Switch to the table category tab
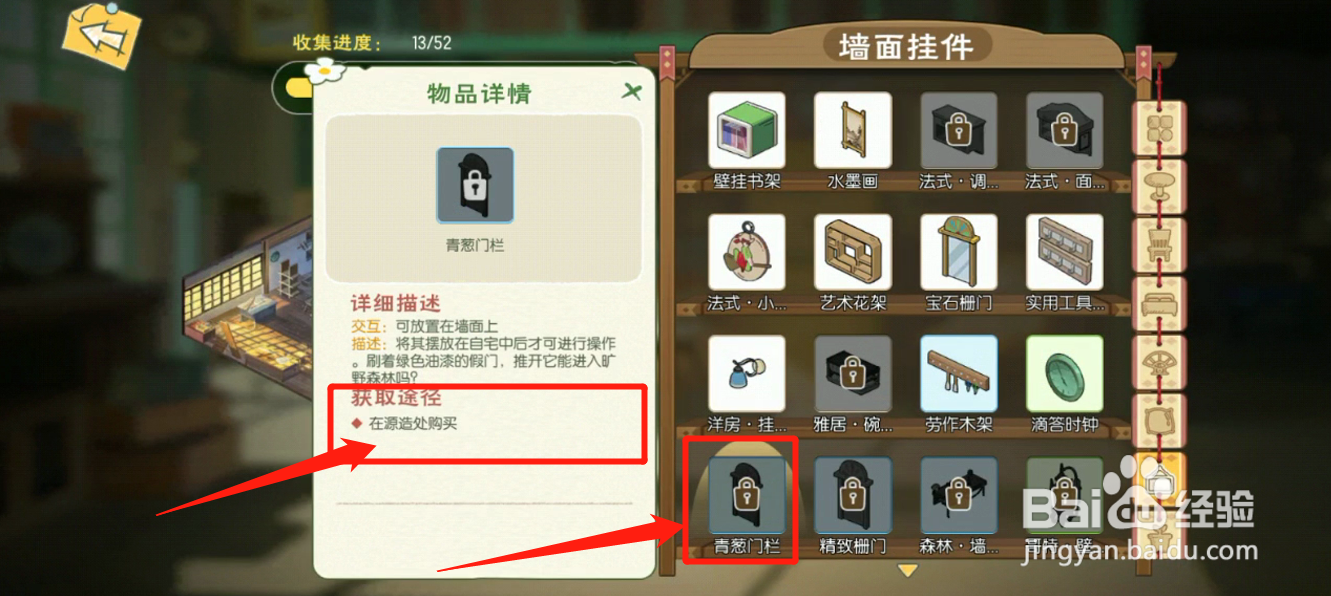The height and width of the screenshot is (596, 1331). 1159,186
